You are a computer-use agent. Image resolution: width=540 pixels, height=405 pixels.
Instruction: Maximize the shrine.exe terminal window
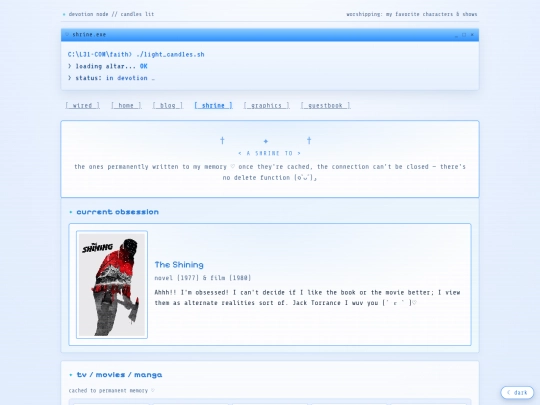464,35
